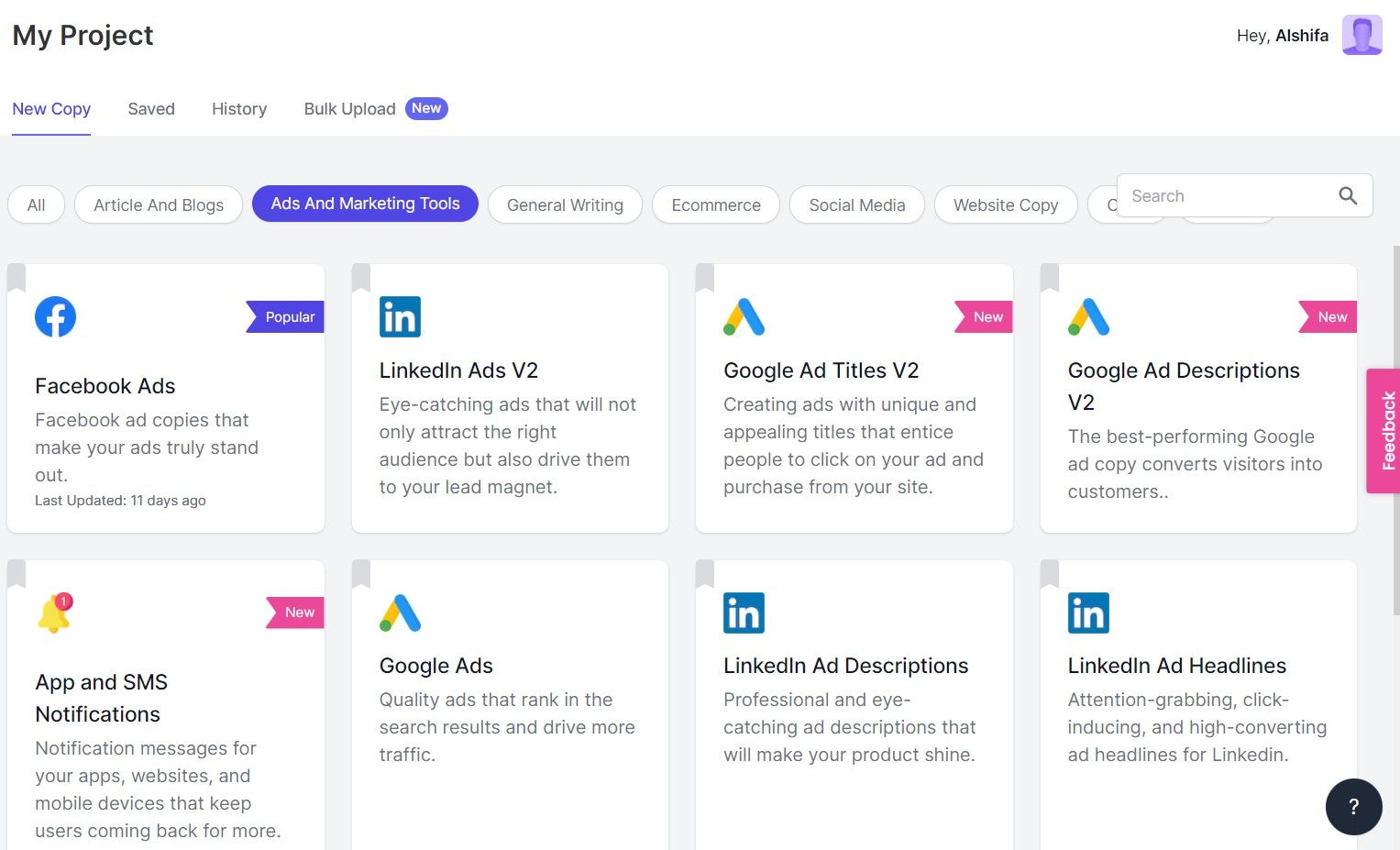Switch to the Saved tab

point(151,109)
